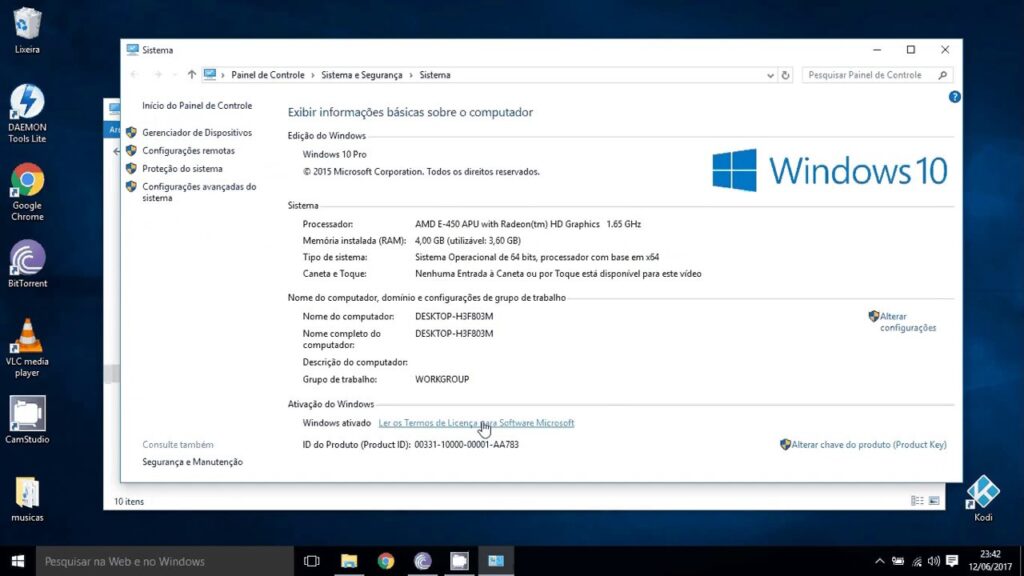Screen dimensions: 1024x576
Task: Switch to large icons view in background window
Action: (x=934, y=501)
